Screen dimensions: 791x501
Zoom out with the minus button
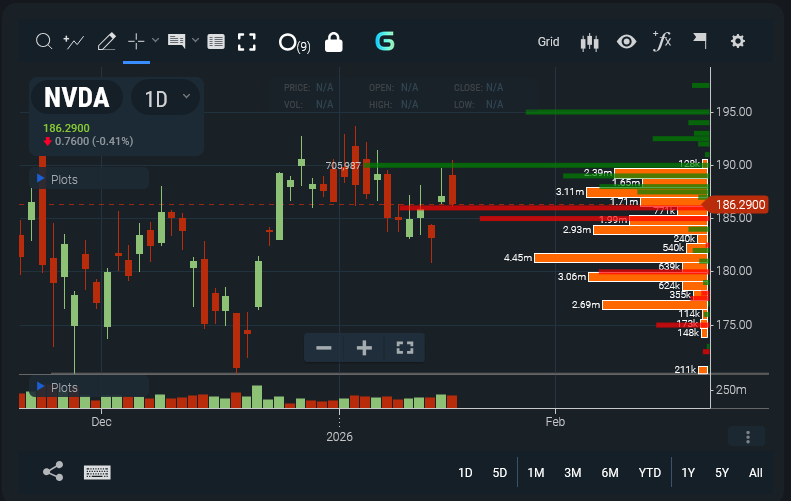(324, 348)
